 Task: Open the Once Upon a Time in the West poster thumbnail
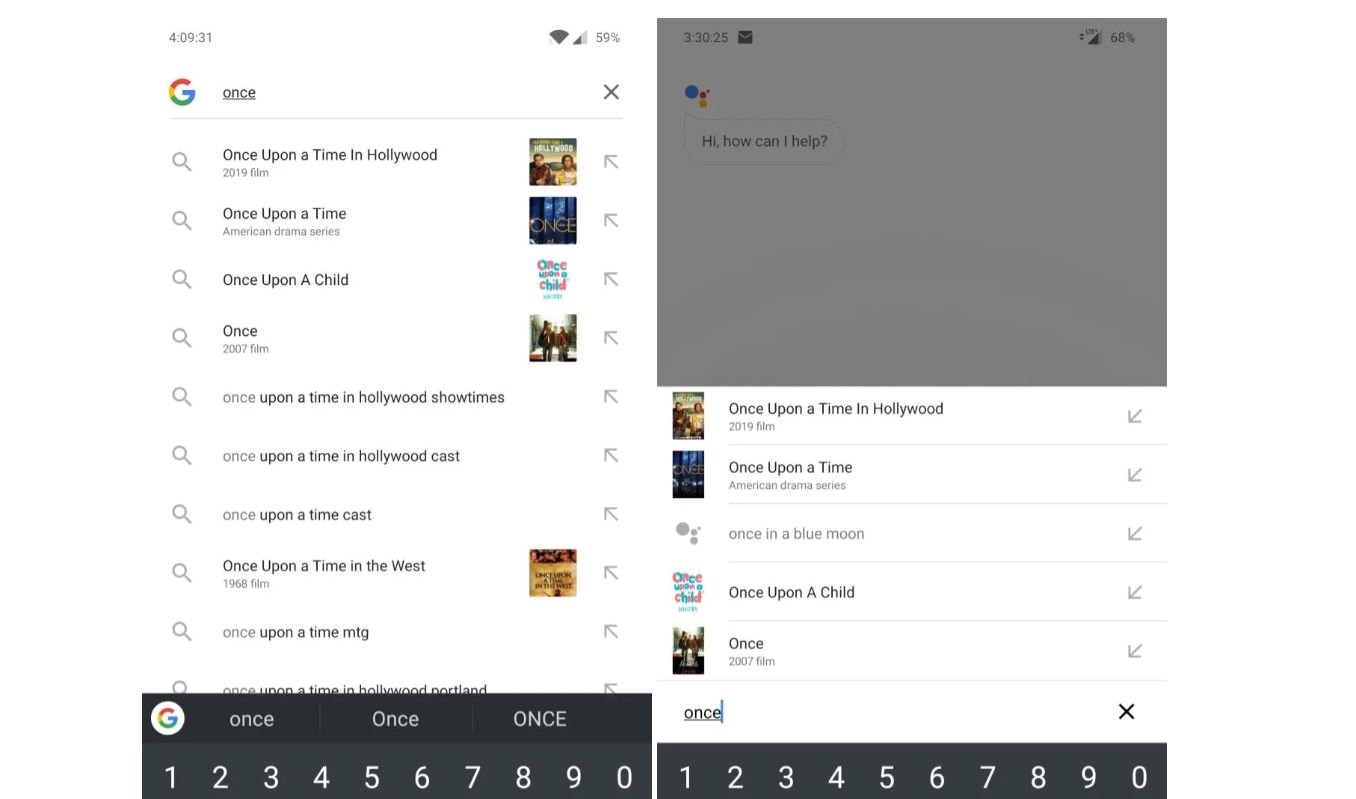pos(552,573)
